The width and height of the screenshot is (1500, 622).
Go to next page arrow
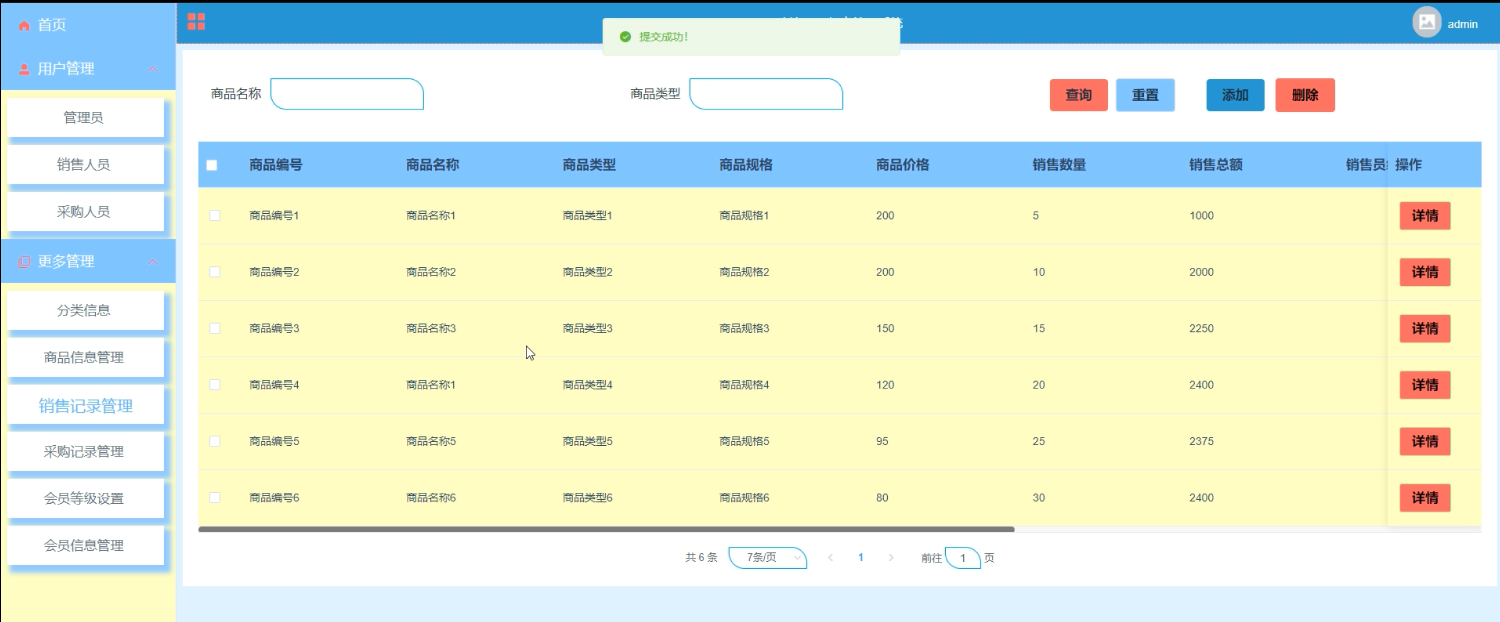point(891,558)
